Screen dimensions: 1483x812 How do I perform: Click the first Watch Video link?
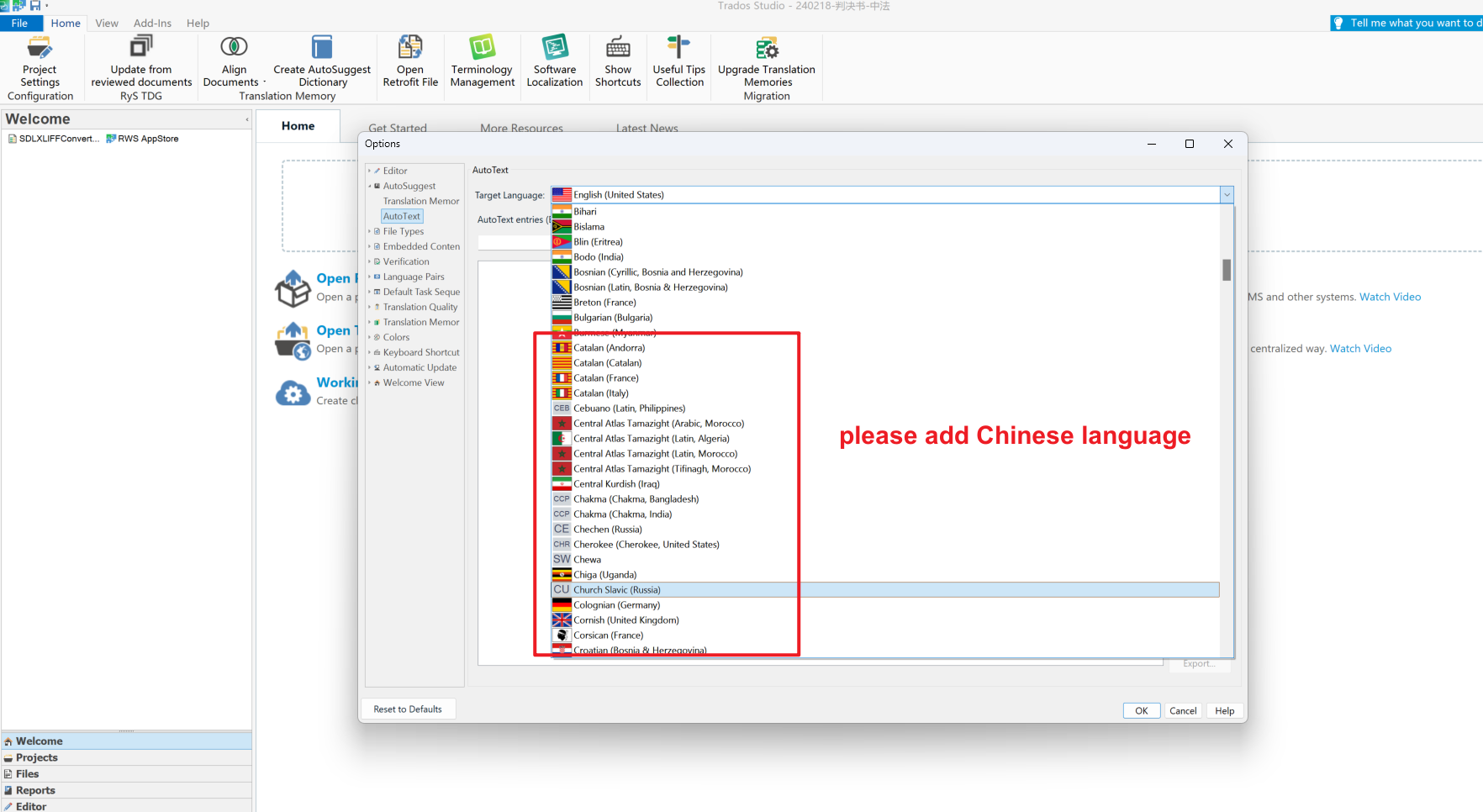point(1390,297)
